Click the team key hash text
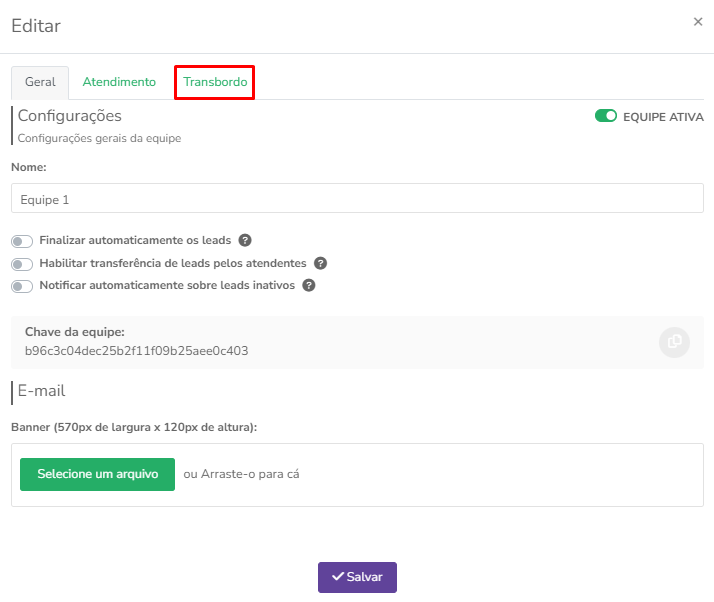 pyautogui.click(x=136, y=351)
